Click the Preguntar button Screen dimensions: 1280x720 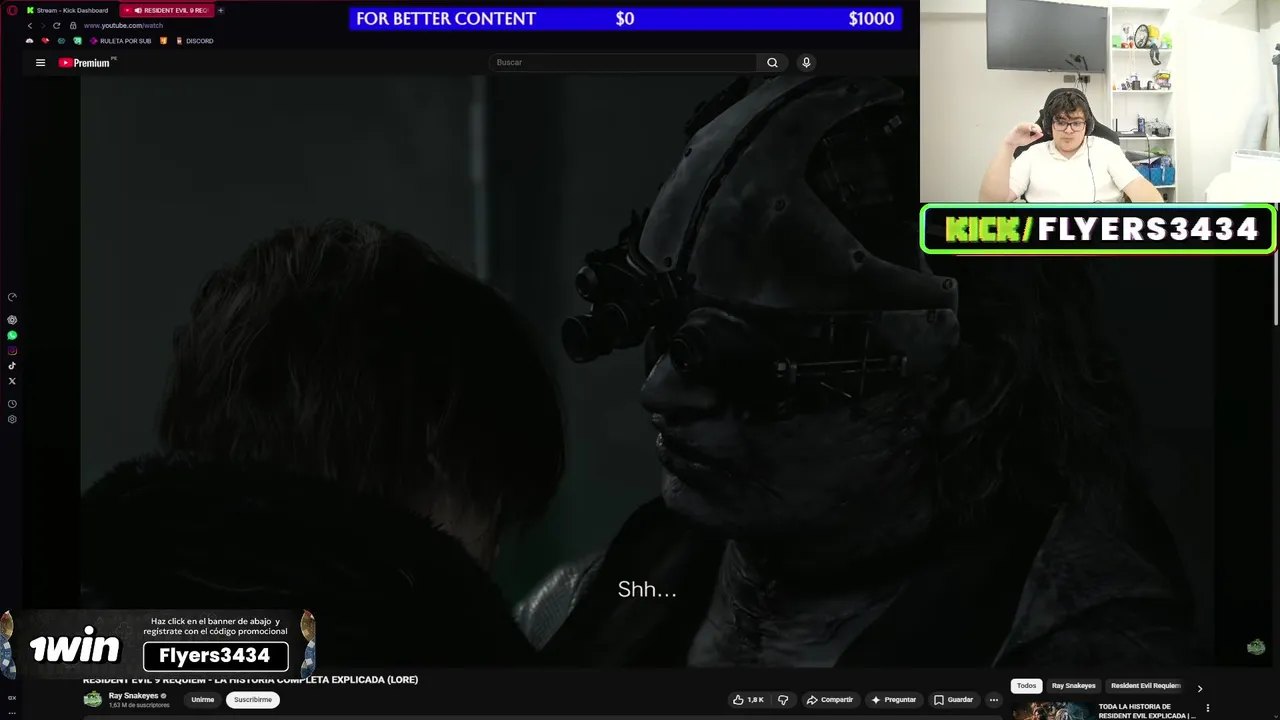tap(893, 699)
